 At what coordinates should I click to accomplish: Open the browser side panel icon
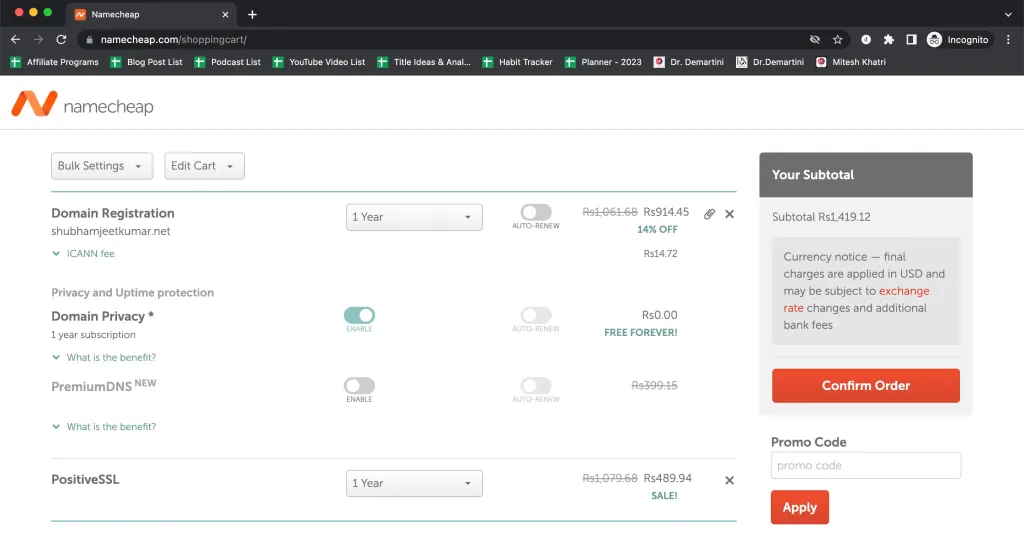pos(911,40)
